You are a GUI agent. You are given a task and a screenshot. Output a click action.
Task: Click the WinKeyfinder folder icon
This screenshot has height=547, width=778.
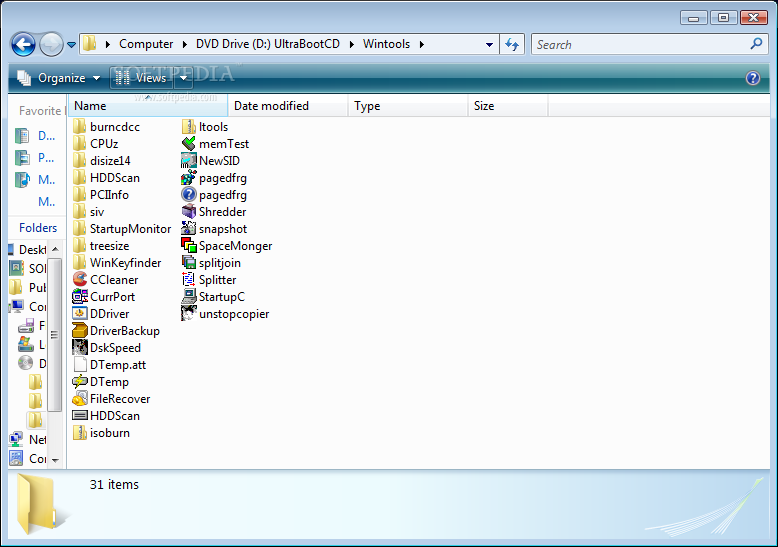(79, 263)
